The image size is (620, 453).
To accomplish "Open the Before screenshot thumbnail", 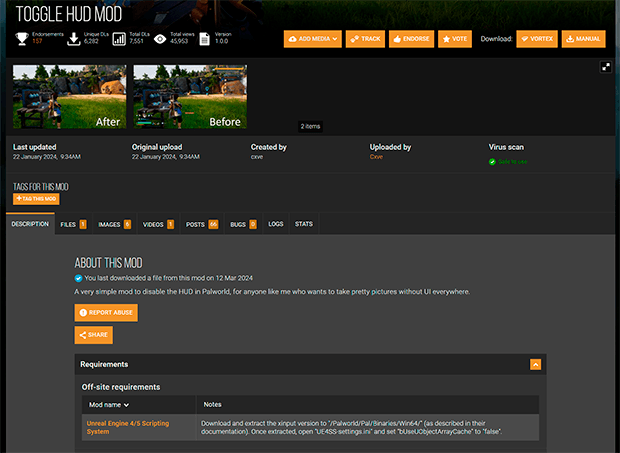I will (x=190, y=96).
